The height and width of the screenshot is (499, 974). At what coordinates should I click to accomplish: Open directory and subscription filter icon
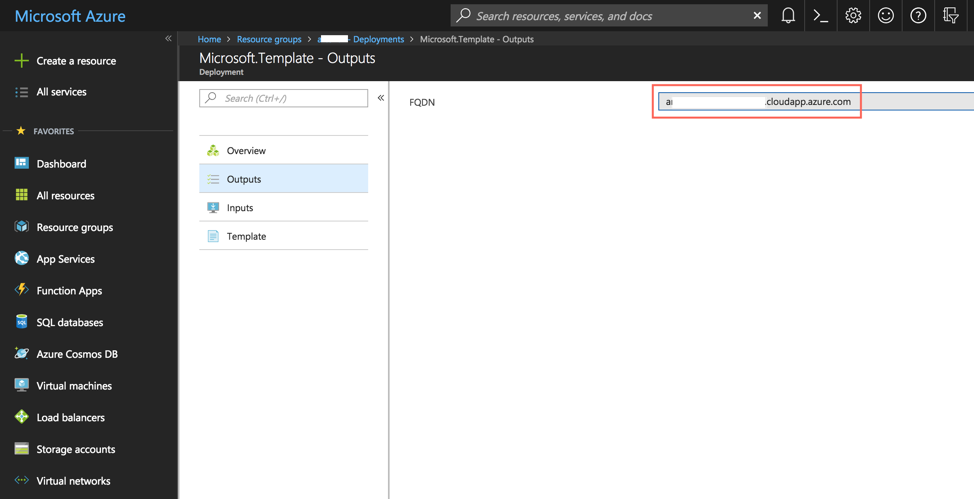(x=950, y=15)
